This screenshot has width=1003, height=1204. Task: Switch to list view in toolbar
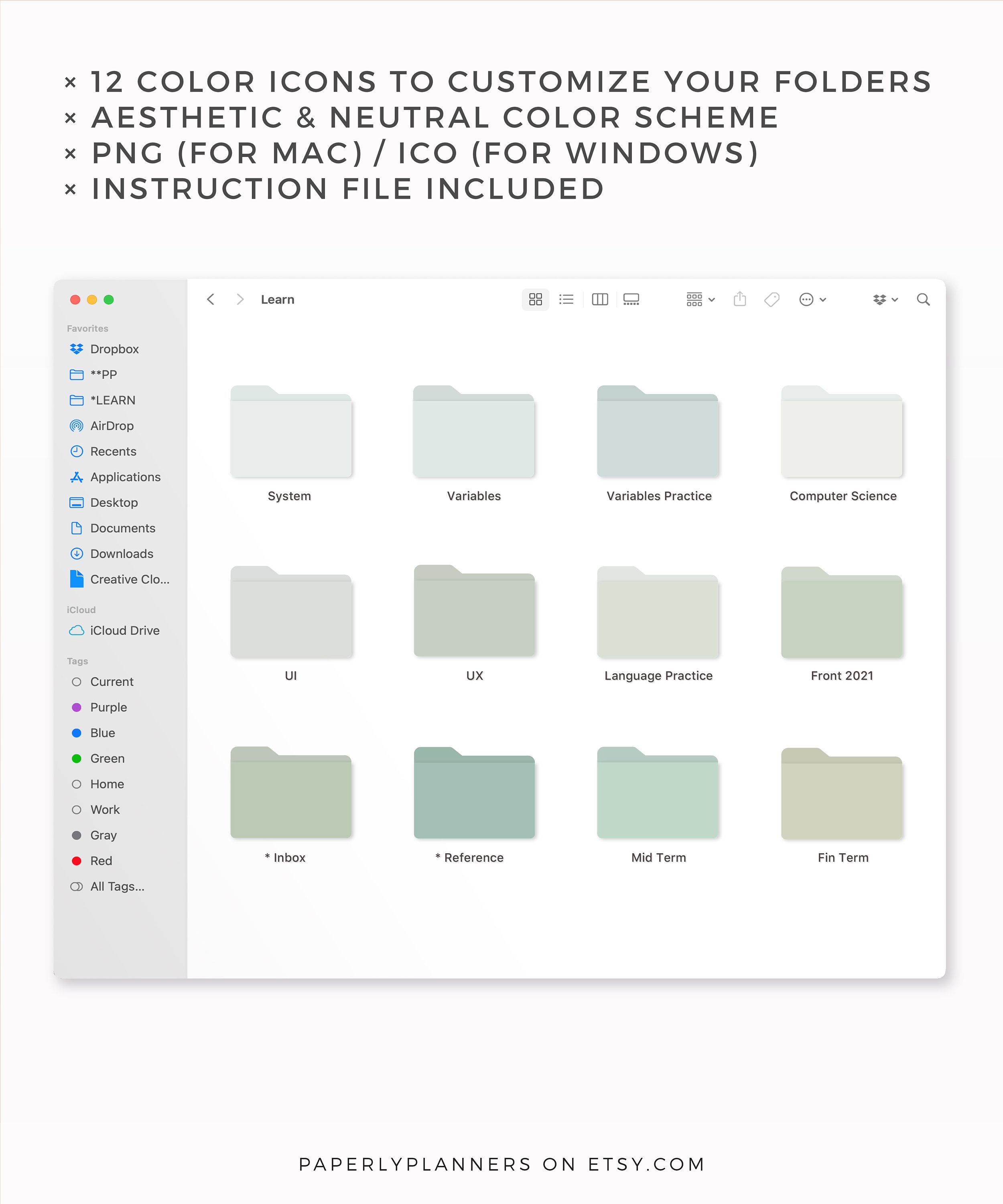566,299
